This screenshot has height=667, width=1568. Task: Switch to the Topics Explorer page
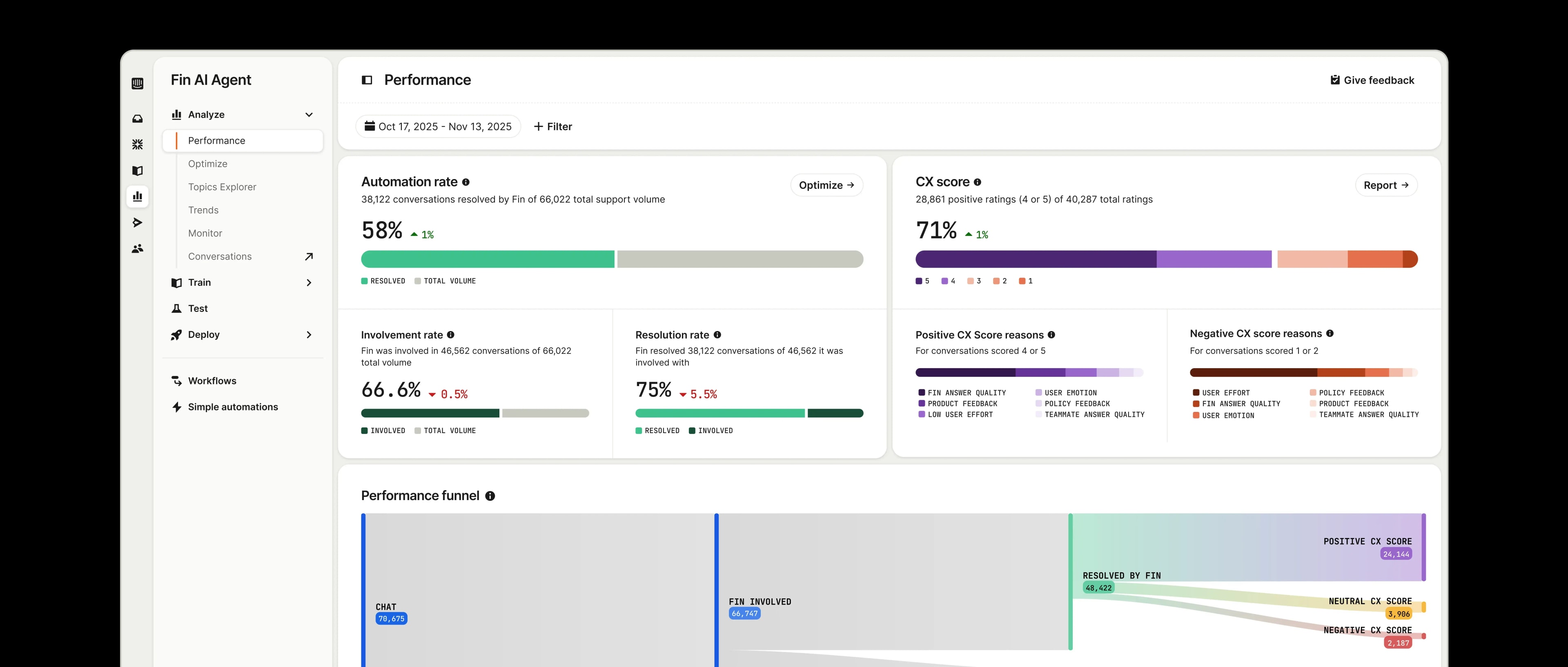(x=222, y=187)
